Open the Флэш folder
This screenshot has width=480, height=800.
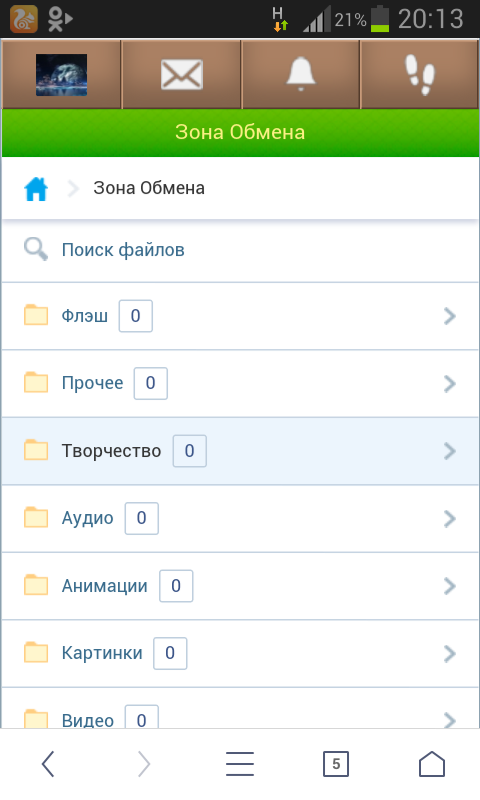(240, 316)
